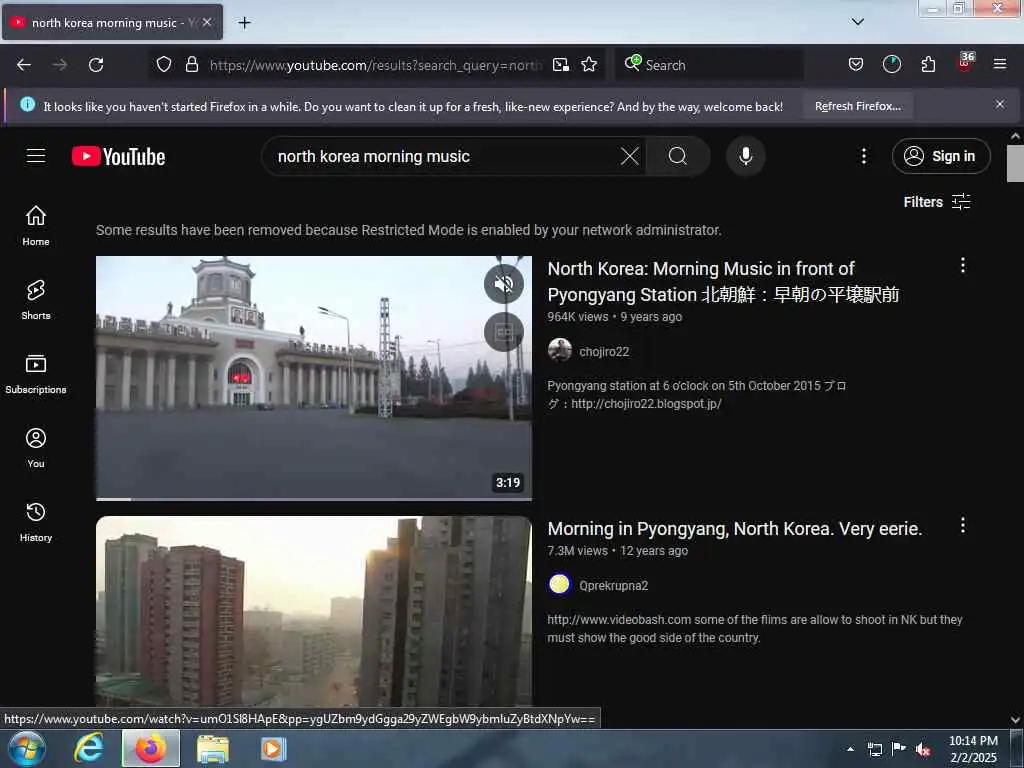The height and width of the screenshot is (768, 1024).
Task: Open the Action Center flag icon
Action: pos(899,749)
